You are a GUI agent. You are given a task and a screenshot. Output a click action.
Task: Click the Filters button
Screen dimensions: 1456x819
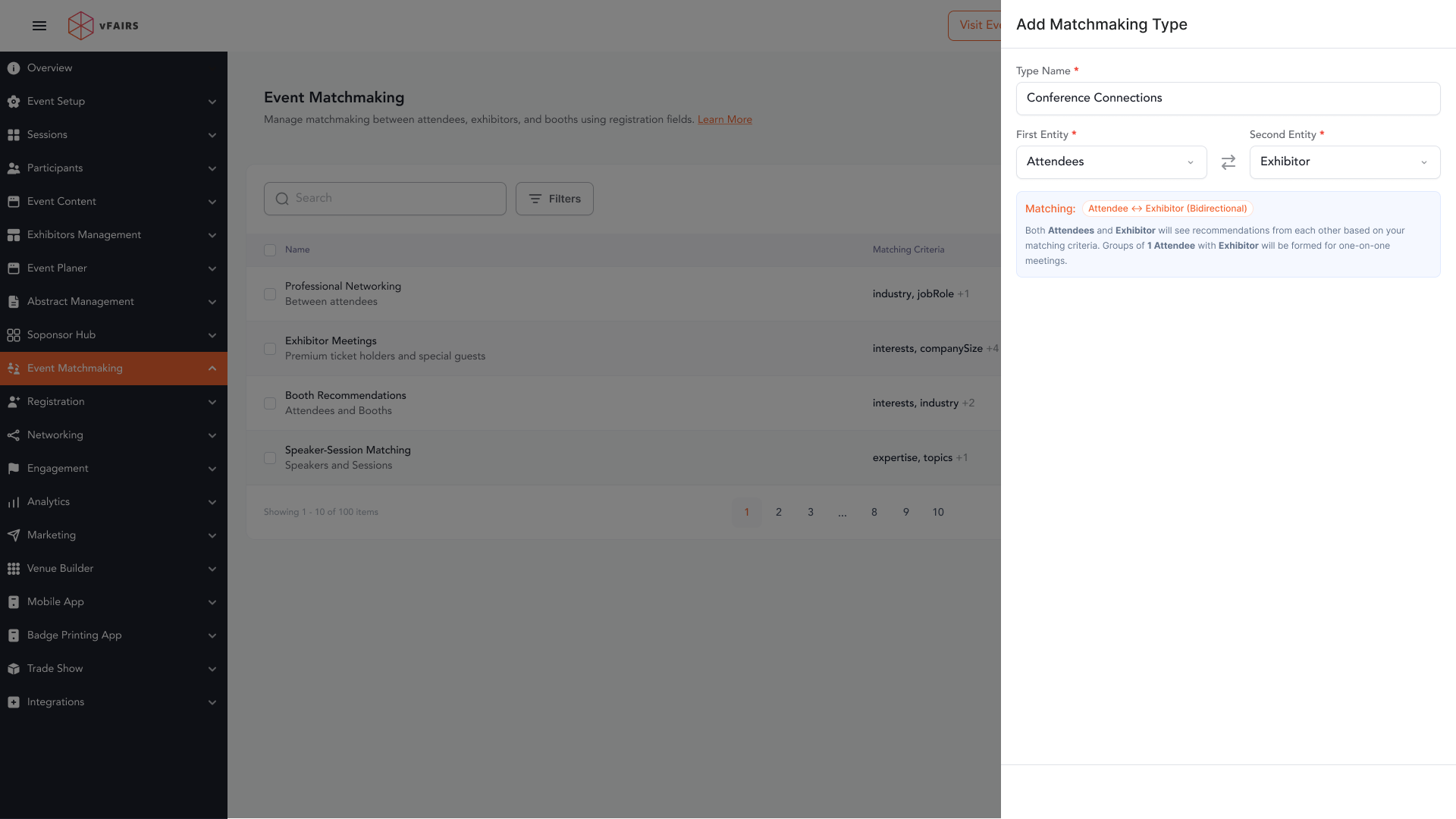pos(554,199)
